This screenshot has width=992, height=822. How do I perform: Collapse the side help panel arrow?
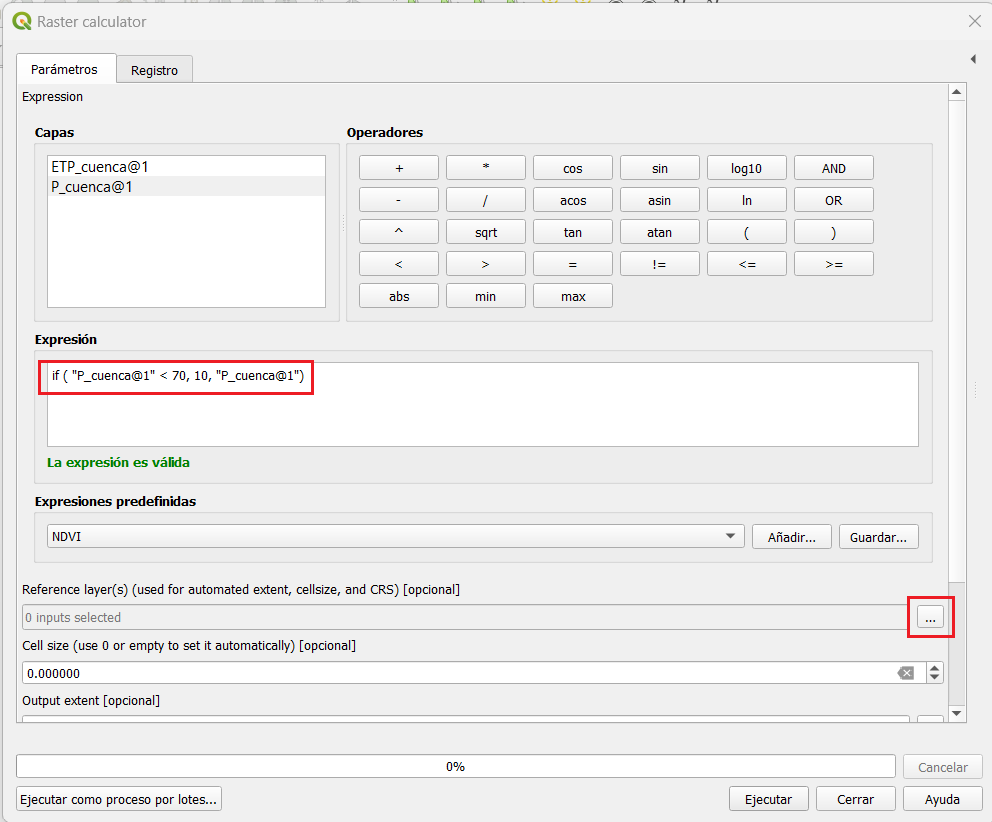[x=973, y=60]
